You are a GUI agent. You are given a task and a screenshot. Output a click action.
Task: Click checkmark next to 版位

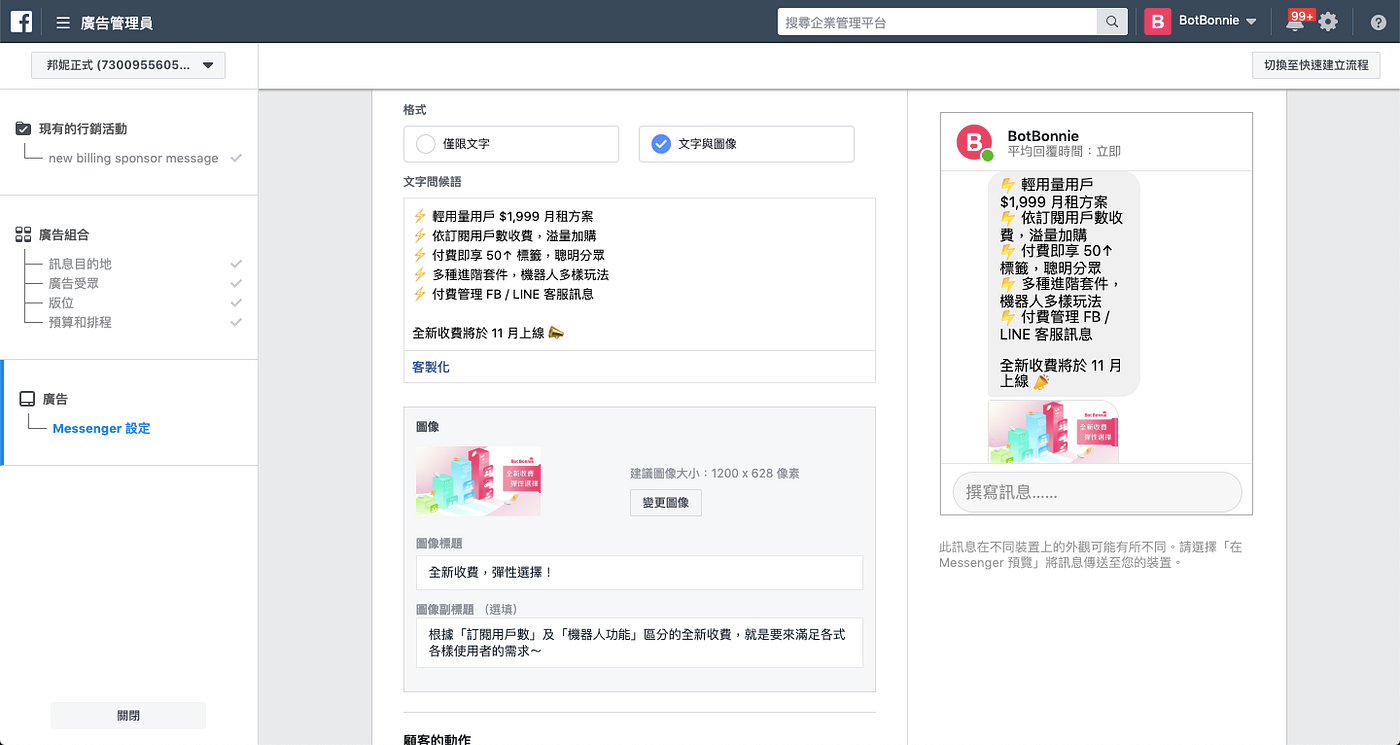(x=236, y=303)
